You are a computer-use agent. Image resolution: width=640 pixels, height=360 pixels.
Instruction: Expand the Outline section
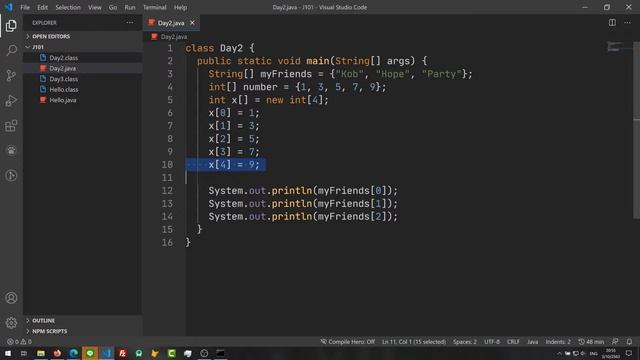(83, 321)
